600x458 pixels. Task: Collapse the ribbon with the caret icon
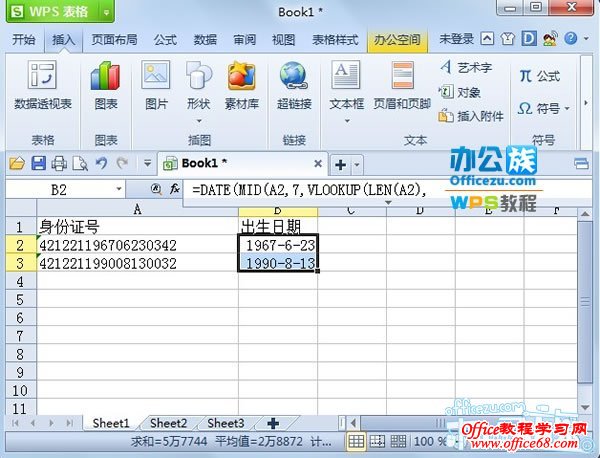pos(487,39)
